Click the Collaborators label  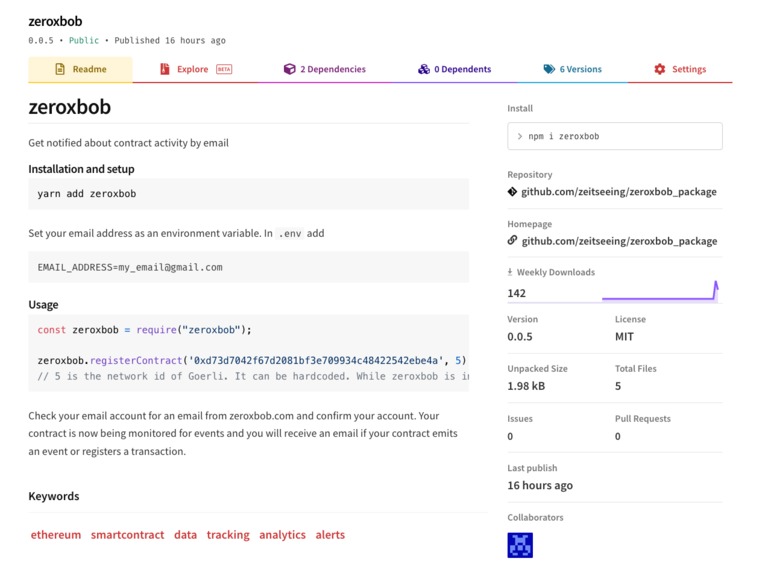535,517
